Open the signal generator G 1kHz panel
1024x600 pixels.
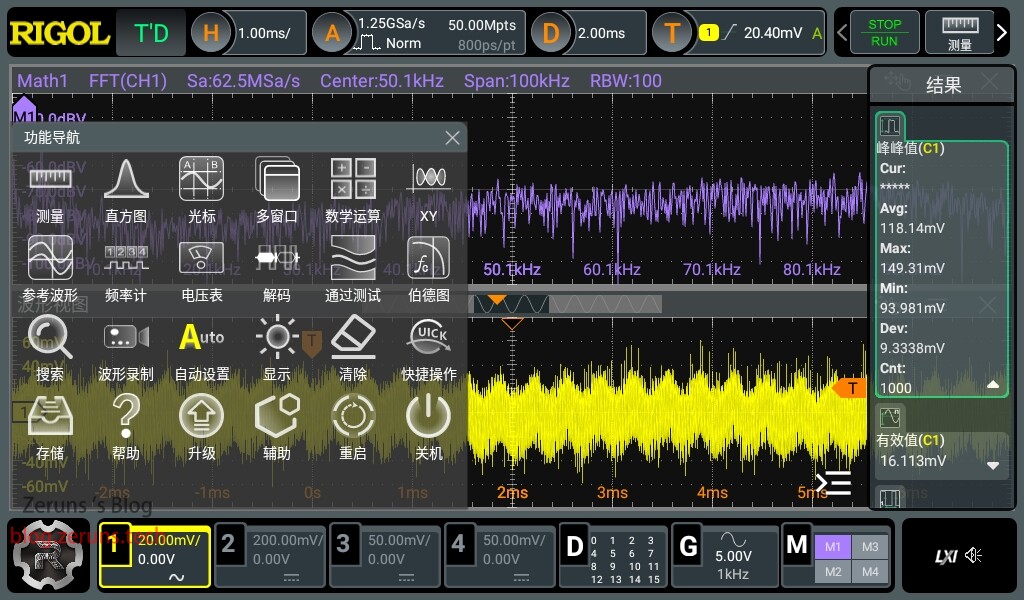click(725, 557)
